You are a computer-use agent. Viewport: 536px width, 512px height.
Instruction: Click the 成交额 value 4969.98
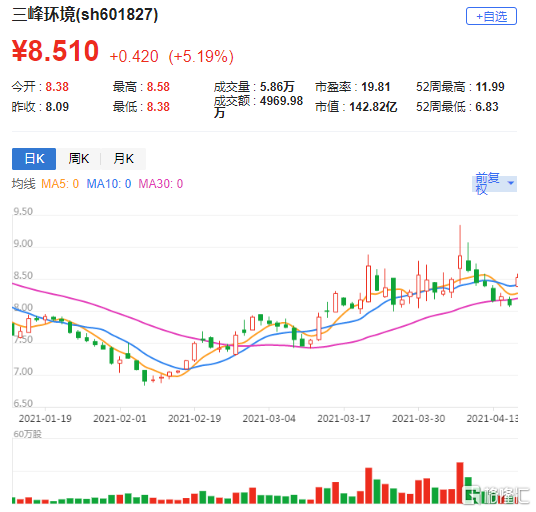coord(281,101)
